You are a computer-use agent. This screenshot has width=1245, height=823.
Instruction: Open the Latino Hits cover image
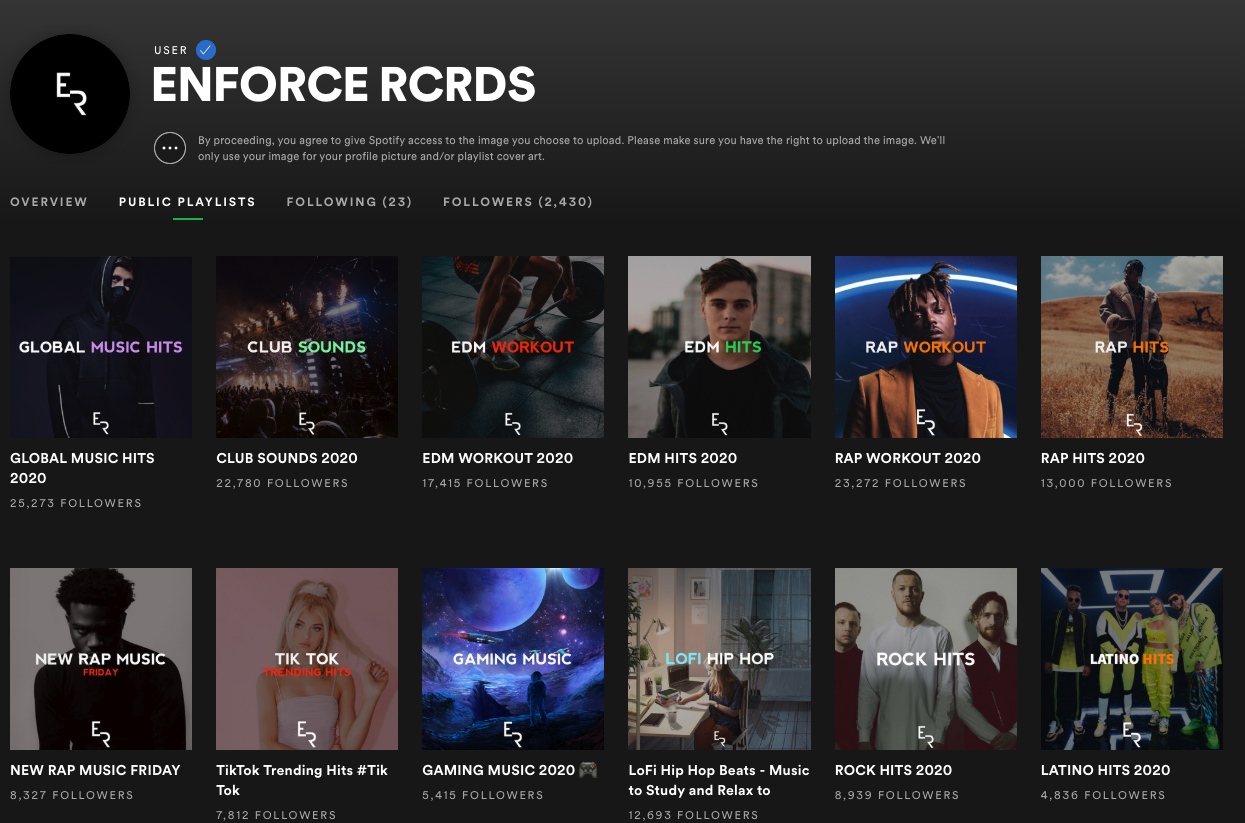pyautogui.click(x=1131, y=659)
